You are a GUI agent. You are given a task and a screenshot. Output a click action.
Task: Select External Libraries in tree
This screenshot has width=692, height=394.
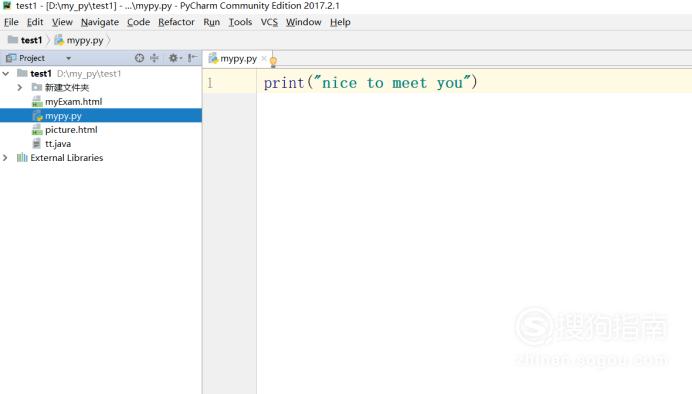coord(66,158)
